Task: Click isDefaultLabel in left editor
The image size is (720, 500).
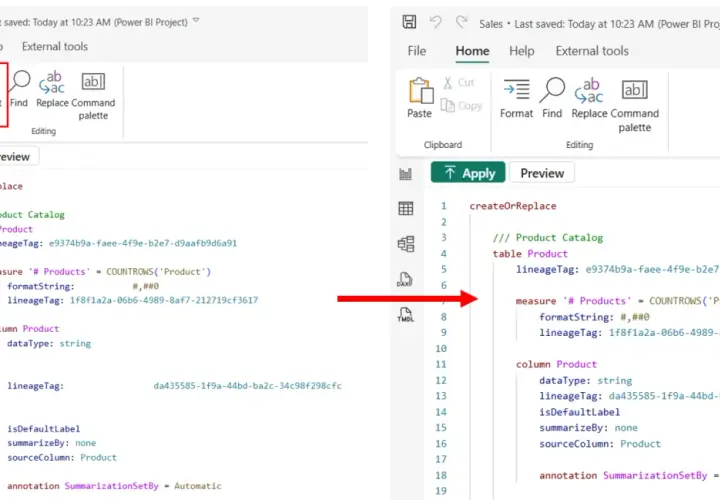Action: pyautogui.click(x=44, y=429)
